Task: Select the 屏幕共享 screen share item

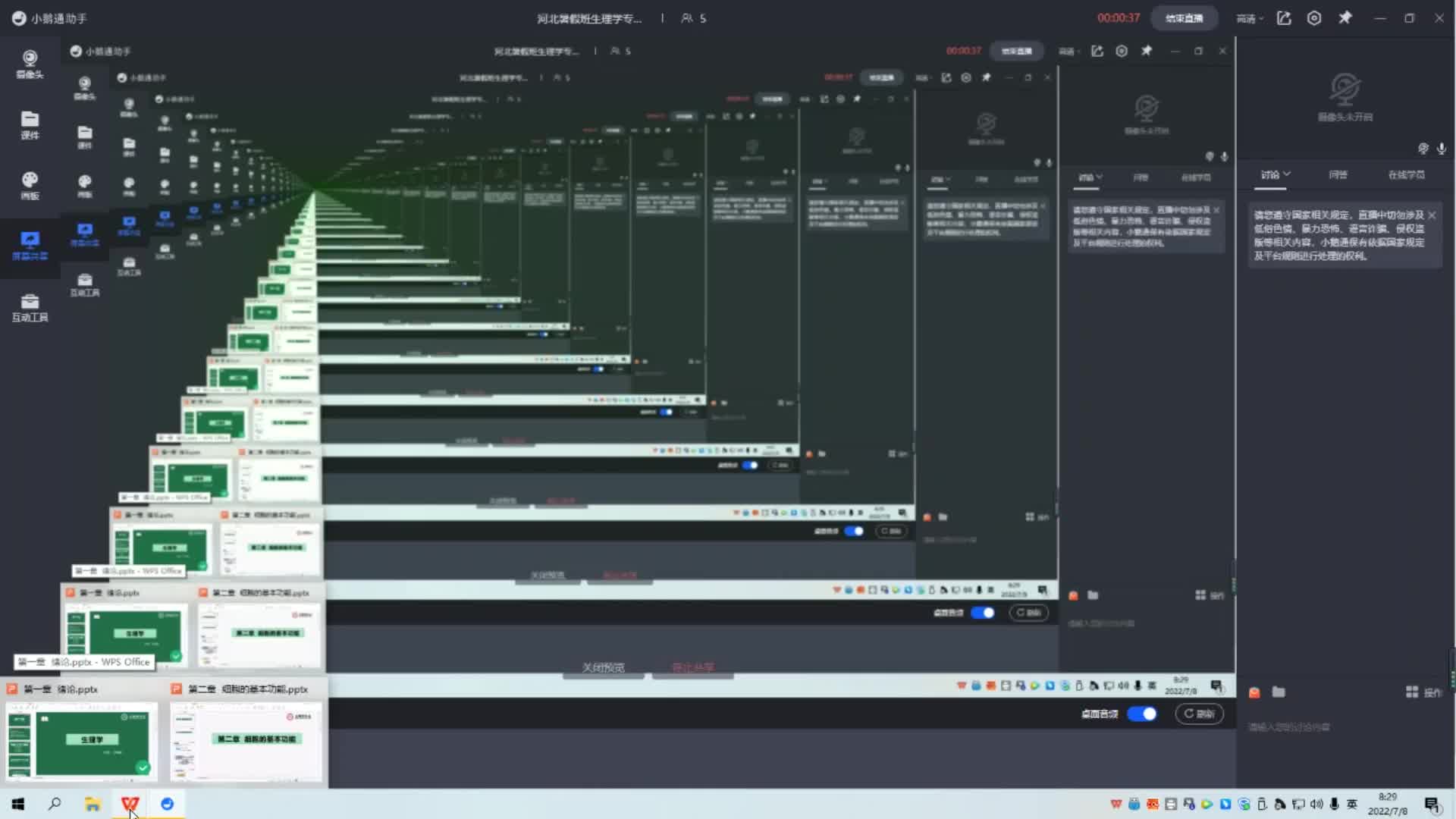Action: 30,246
